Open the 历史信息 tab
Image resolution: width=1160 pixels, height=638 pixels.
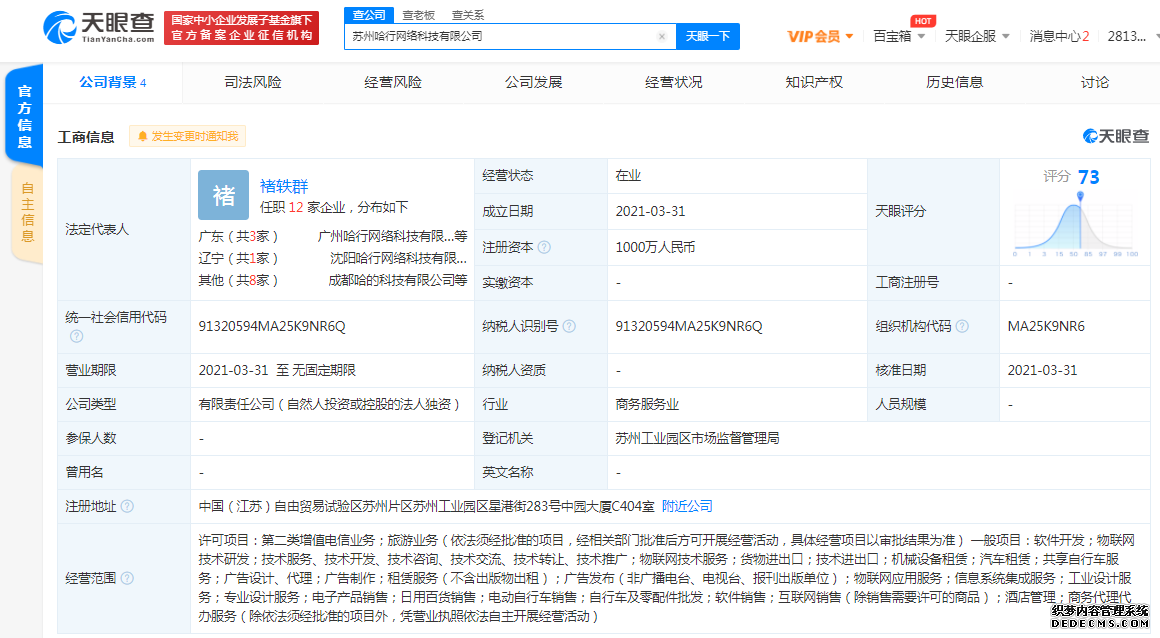(954, 82)
